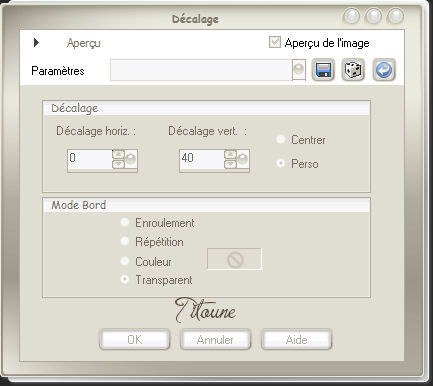Screen dimensions: 433x386
Task: Decrease the Décalage vert. value
Action: point(230,164)
